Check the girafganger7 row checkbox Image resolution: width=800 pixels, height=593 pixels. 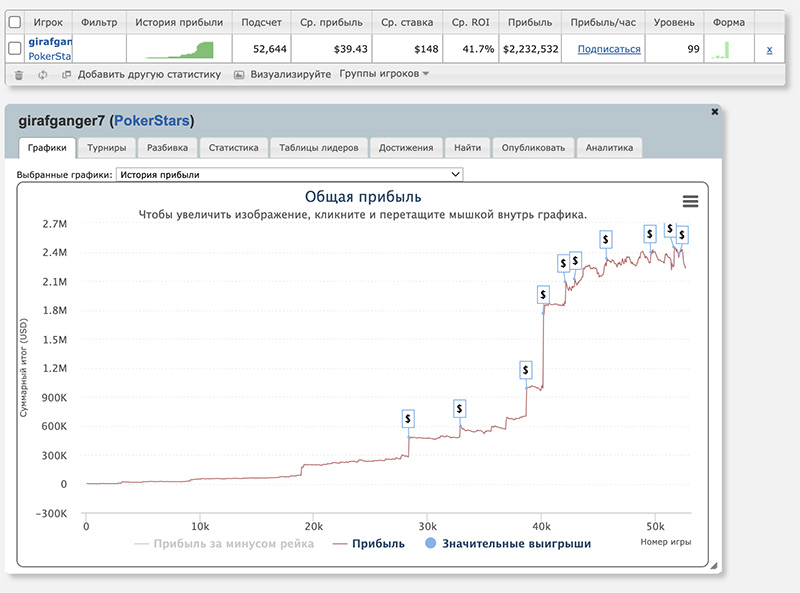tap(14, 49)
